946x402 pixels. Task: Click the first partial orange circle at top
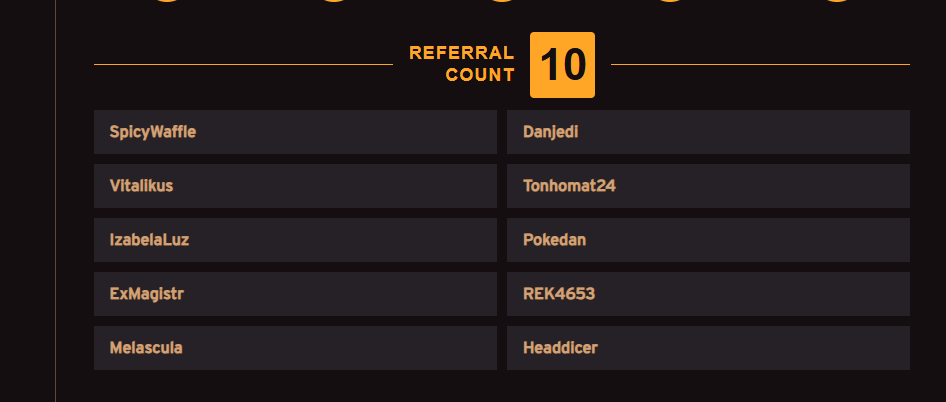pyautogui.click(x=167, y=1)
